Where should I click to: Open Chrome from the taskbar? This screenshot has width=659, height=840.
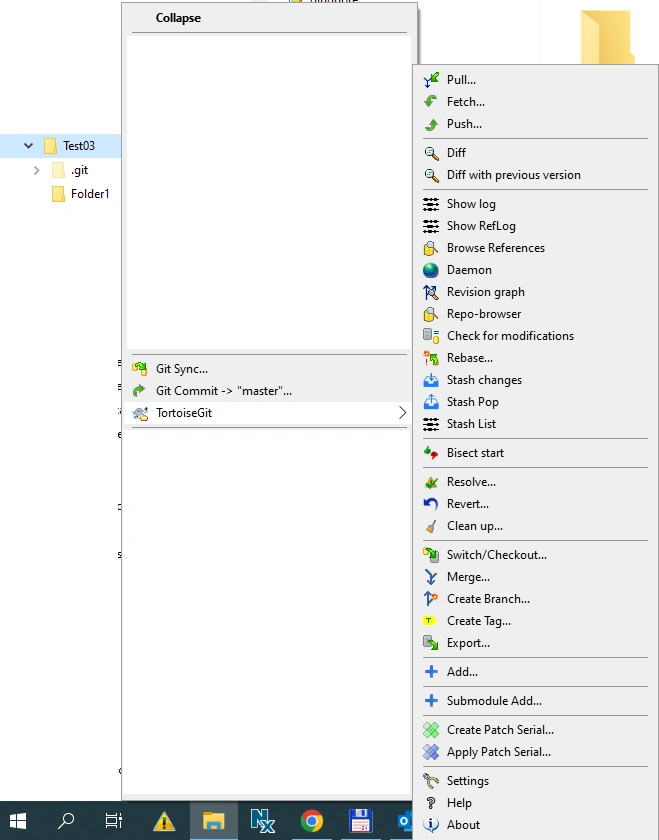[x=312, y=821]
